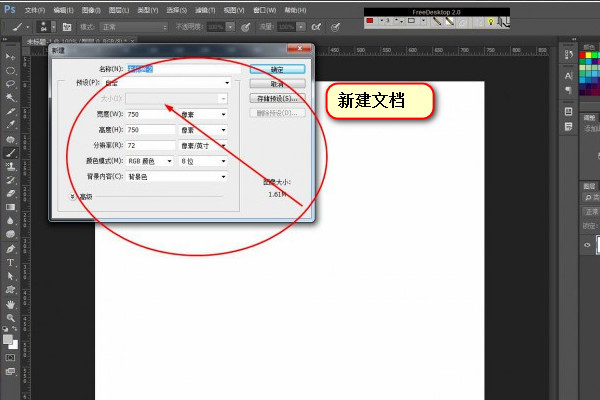This screenshot has height=400, width=600.
Task: Open the Paragraph panel dock icon
Action: pyautogui.click(x=569, y=90)
